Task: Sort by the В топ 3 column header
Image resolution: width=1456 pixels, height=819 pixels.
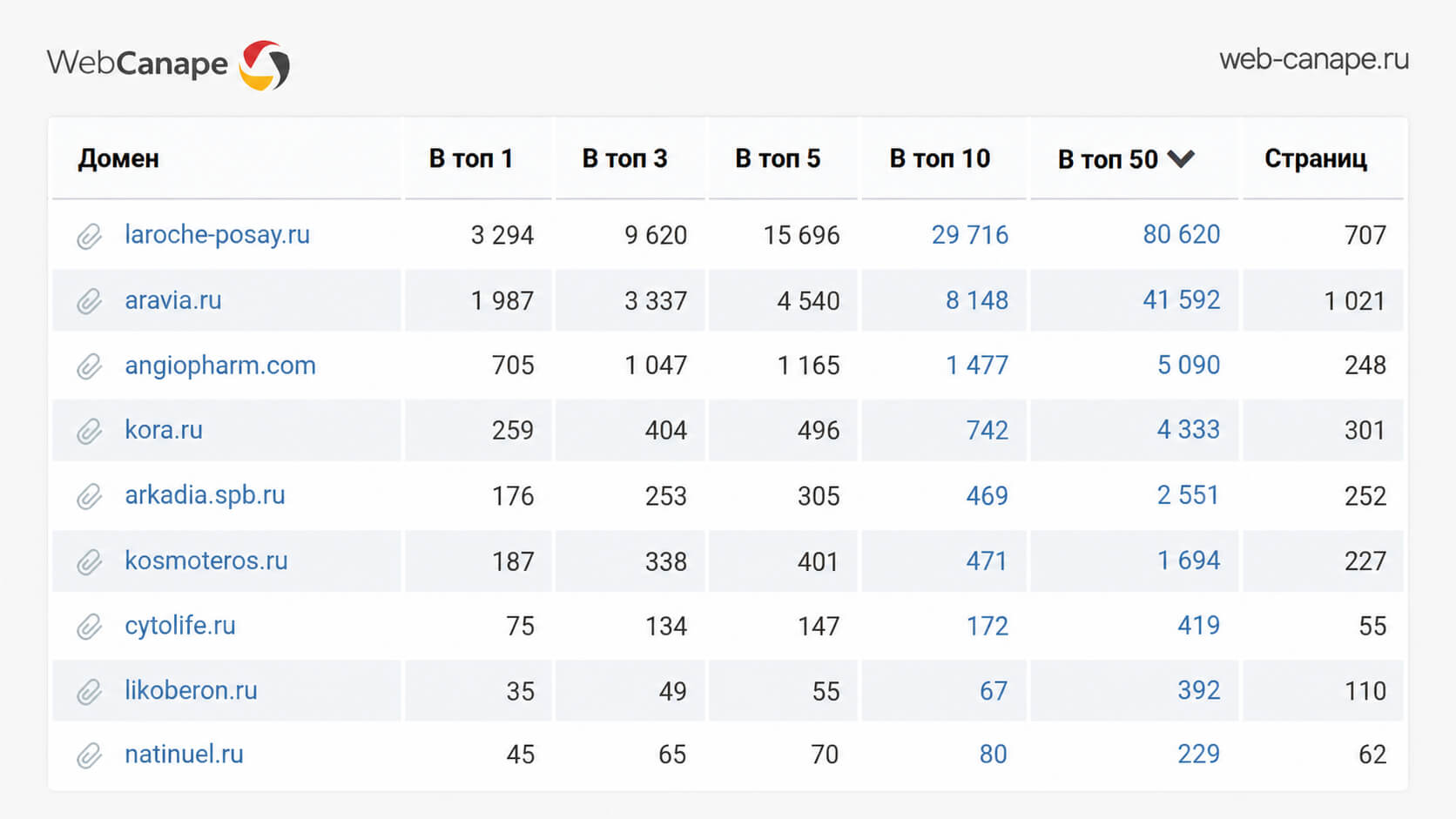Action: coord(624,158)
